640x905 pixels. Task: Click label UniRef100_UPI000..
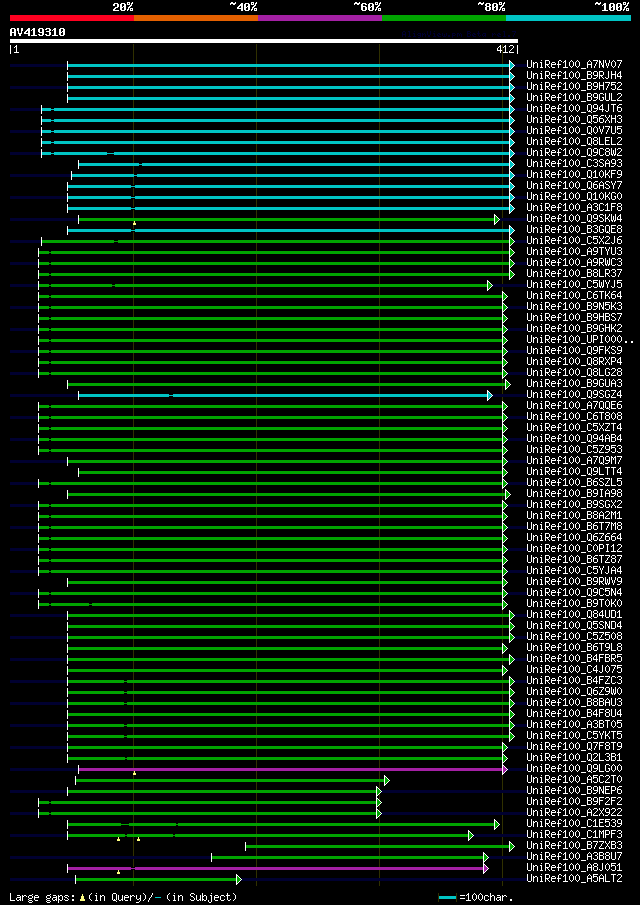point(580,339)
